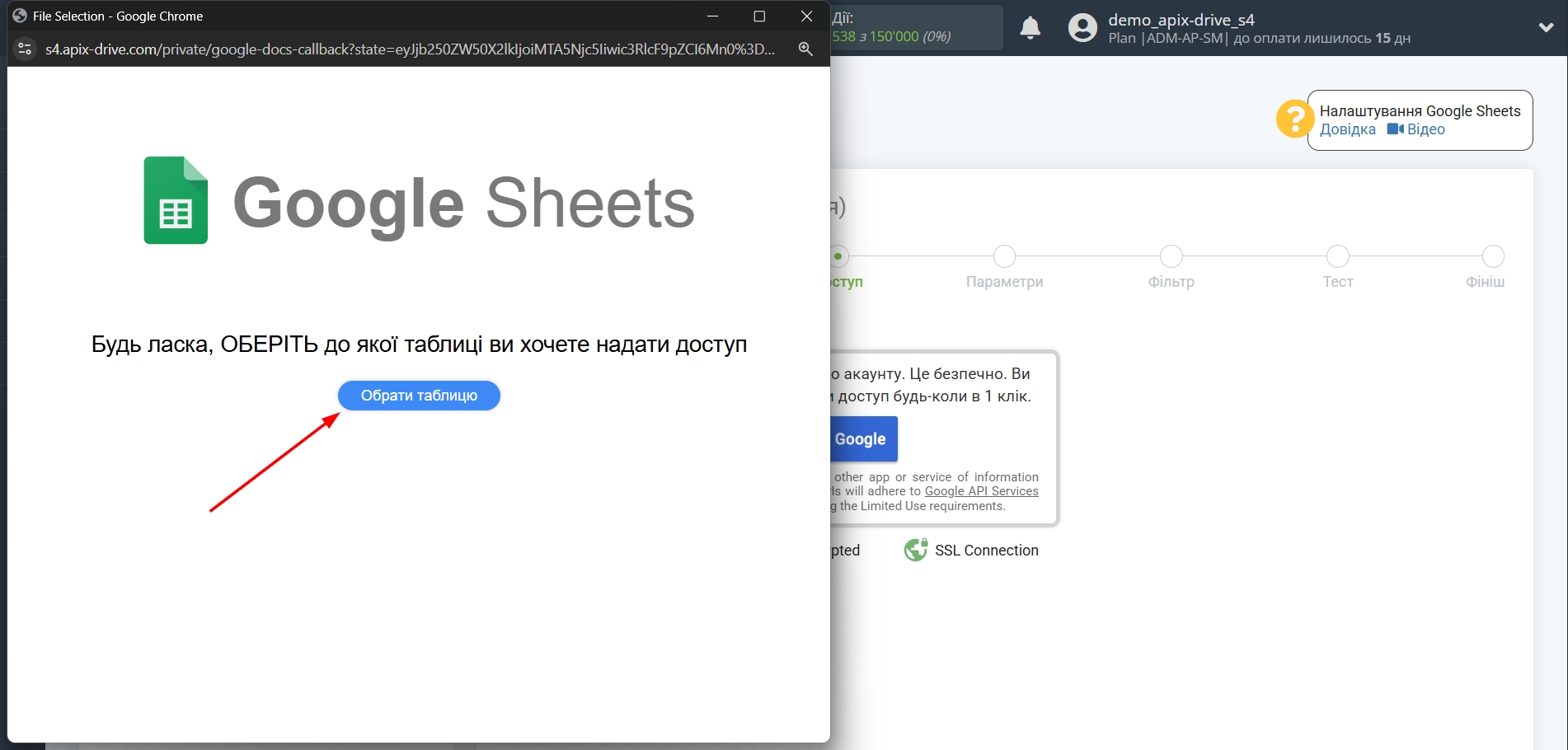The width and height of the screenshot is (1568, 750).
Task: Click the Обрати таблицю button
Action: coord(418,396)
